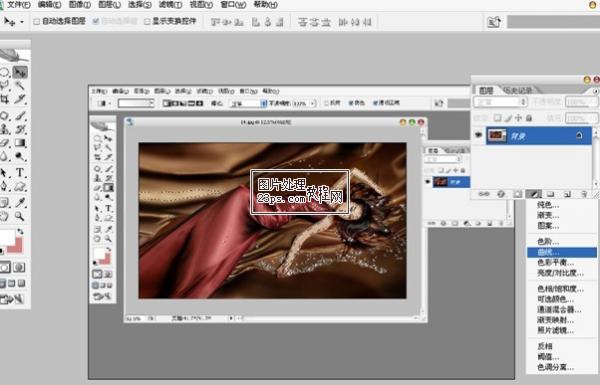Jump to ImageReady at the toolbox bottom

[12, 299]
